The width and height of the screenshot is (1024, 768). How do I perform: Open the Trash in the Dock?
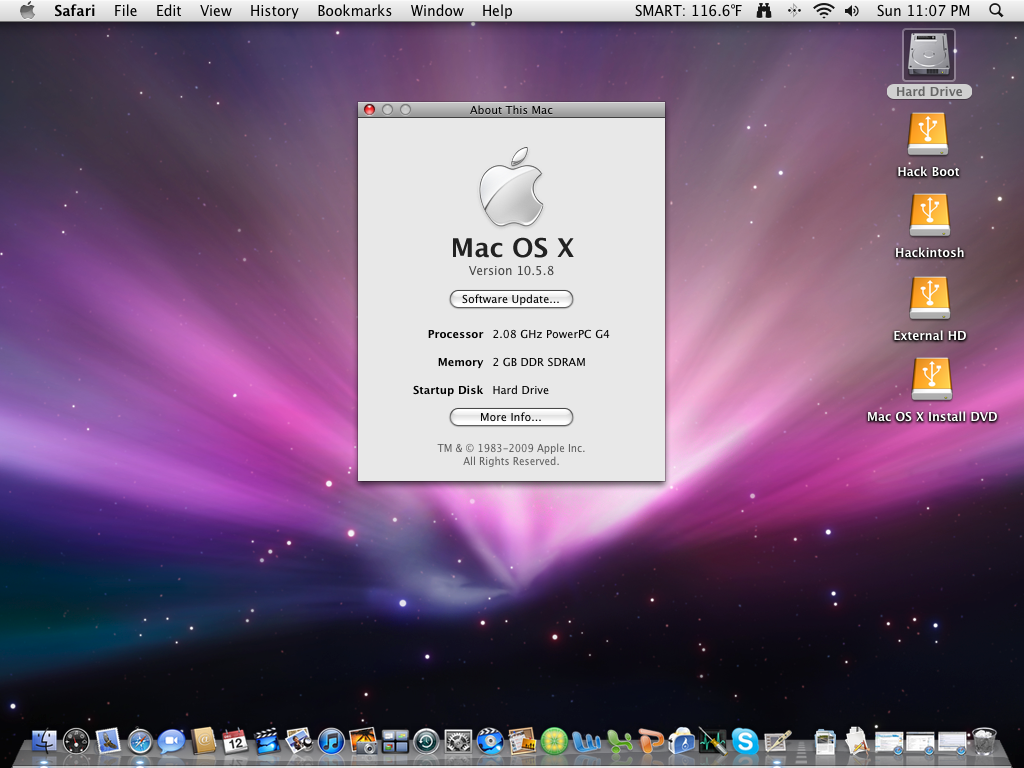point(984,741)
